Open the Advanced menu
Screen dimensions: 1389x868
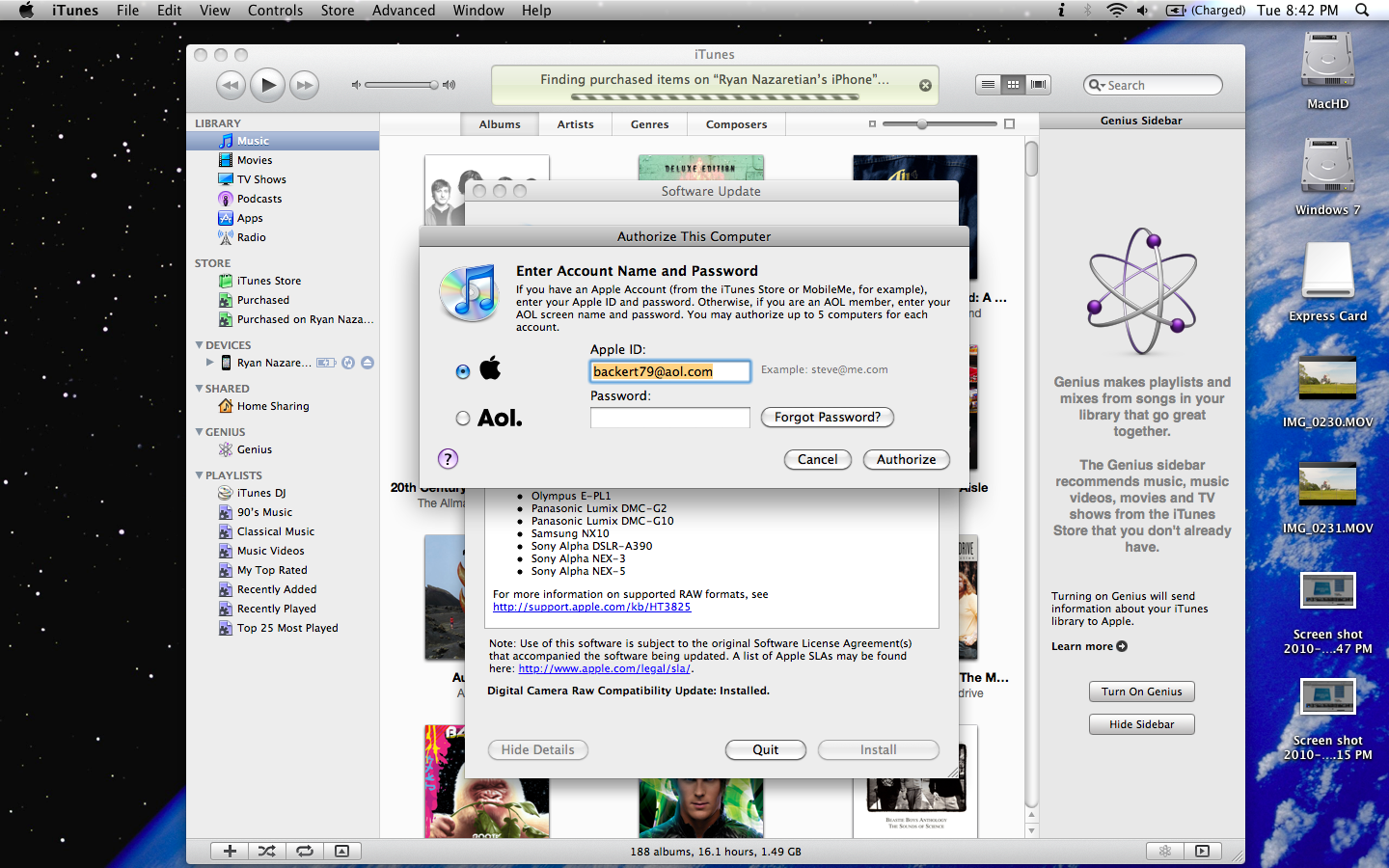point(403,11)
